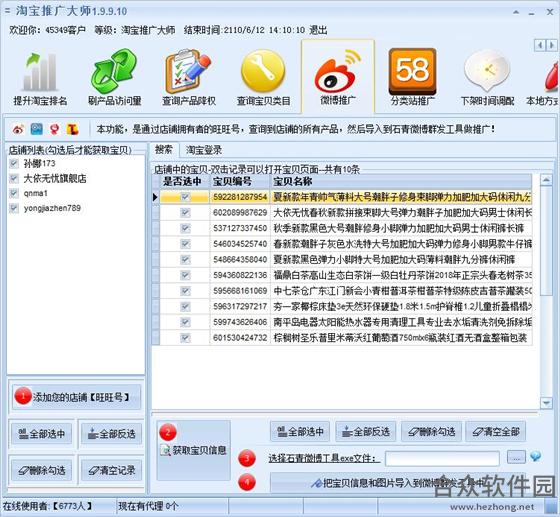This screenshot has width=560, height=517.
Task: Click 把宝贝信息和图片导入到微博群发 button
Action: pos(398,483)
